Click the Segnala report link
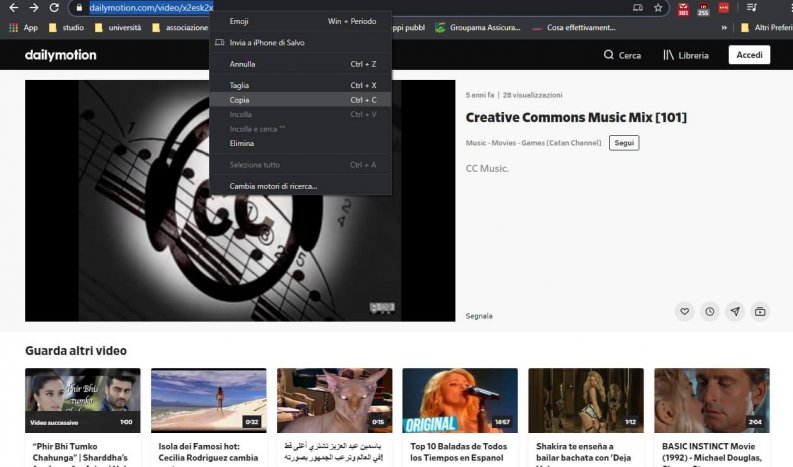Viewport: 793px width, 467px height. point(479,316)
